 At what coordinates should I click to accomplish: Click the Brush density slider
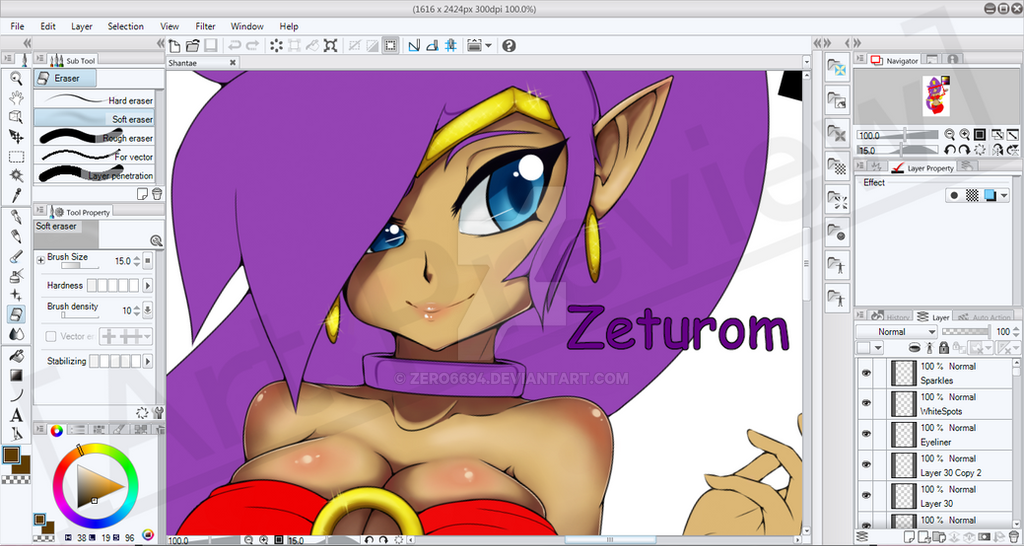(80, 315)
